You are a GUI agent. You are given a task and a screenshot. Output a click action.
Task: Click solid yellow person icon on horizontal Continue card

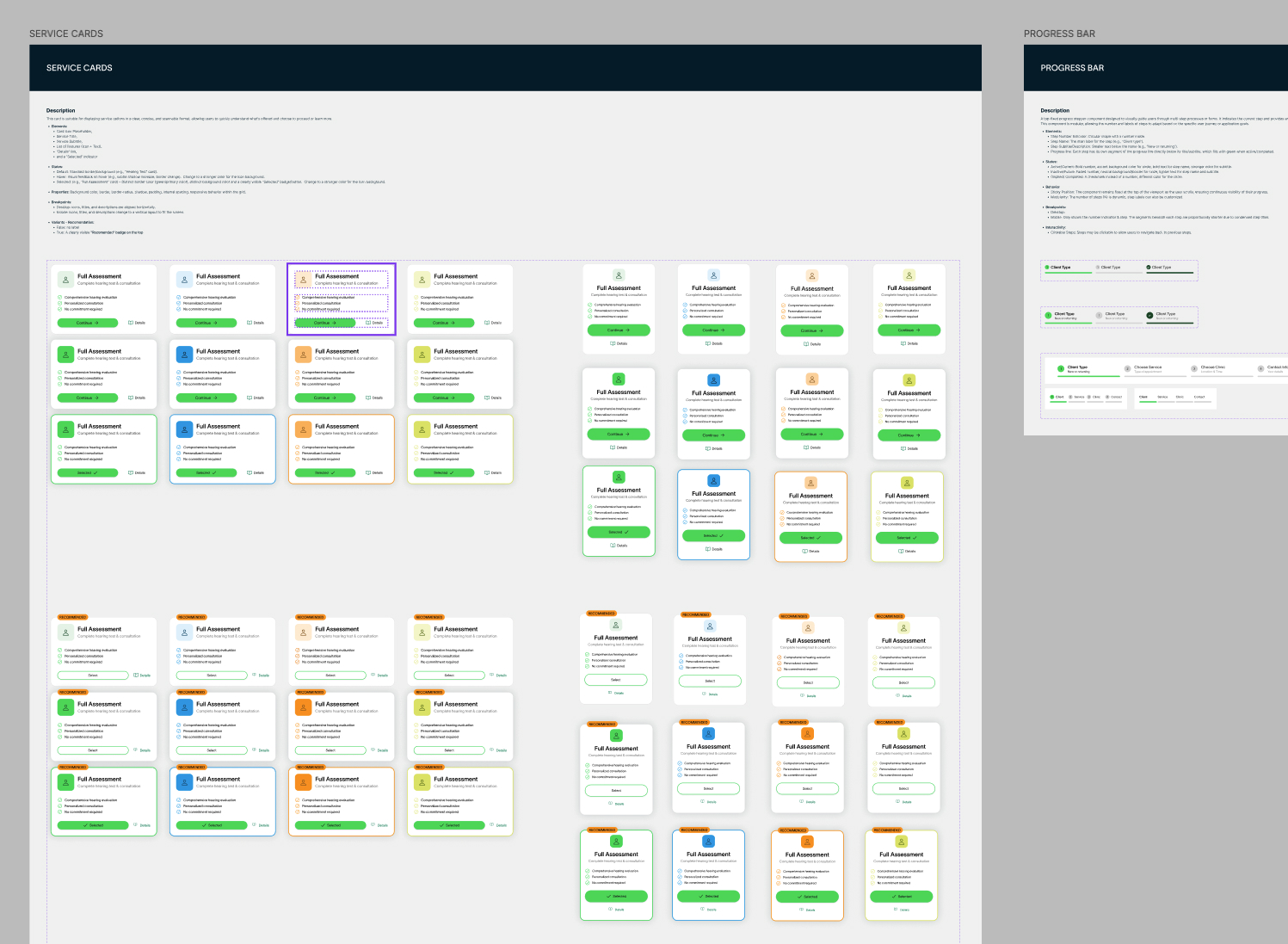click(x=422, y=355)
